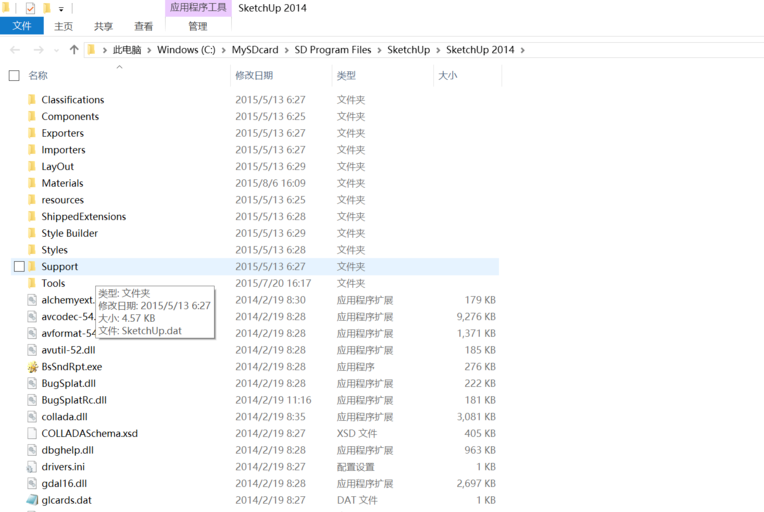This screenshot has width=764, height=512.
Task: Select the LayOut folder name
Action: click(x=57, y=167)
